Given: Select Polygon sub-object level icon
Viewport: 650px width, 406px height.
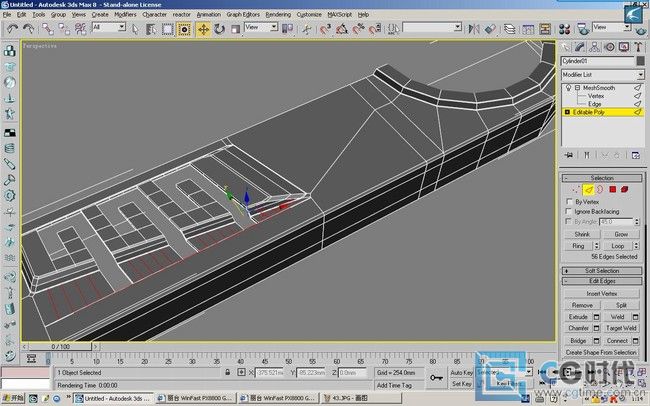Looking at the screenshot, I should pyautogui.click(x=613, y=190).
